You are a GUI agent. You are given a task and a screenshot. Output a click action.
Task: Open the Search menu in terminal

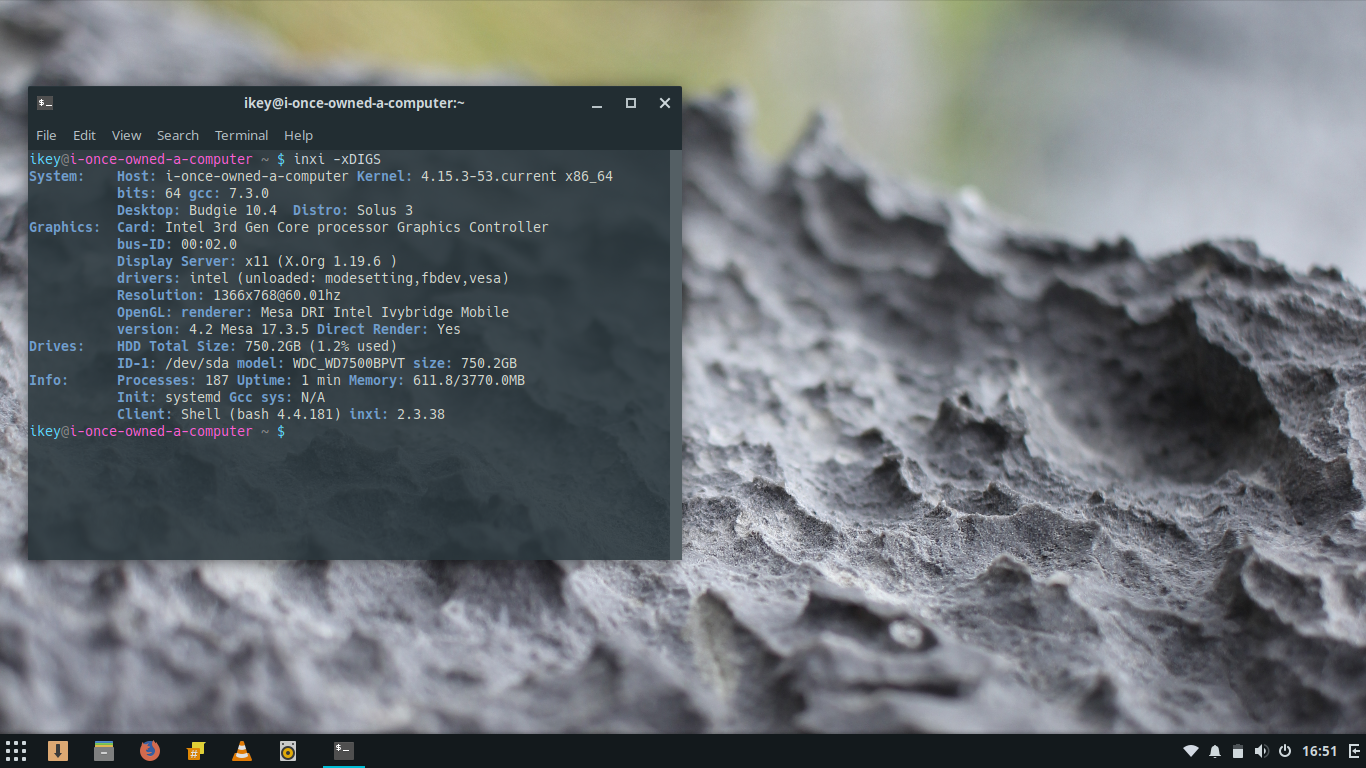tap(178, 135)
